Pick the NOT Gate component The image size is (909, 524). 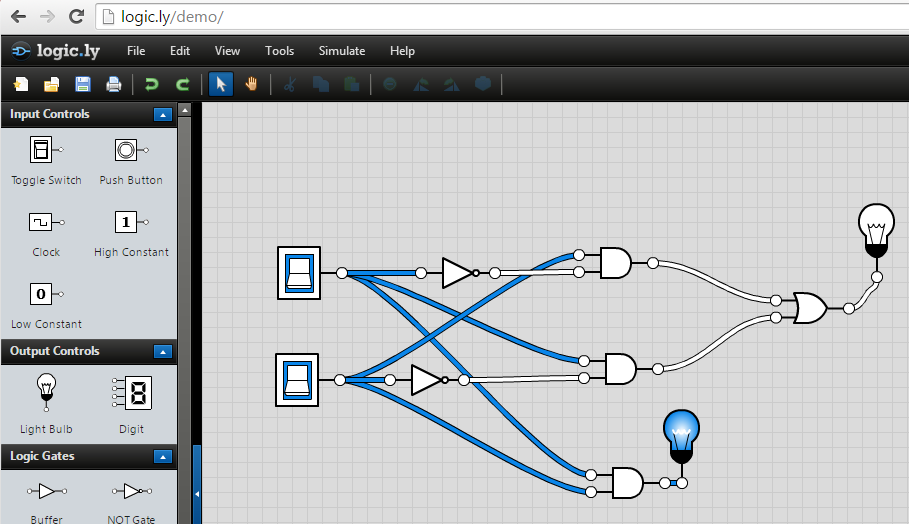click(x=132, y=502)
